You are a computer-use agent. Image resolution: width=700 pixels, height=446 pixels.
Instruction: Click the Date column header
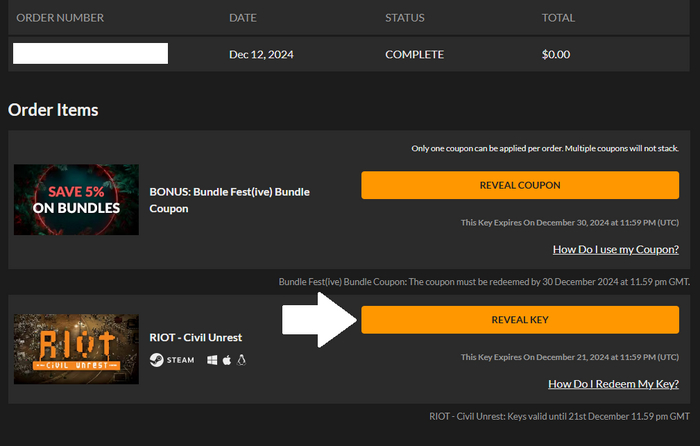click(243, 18)
